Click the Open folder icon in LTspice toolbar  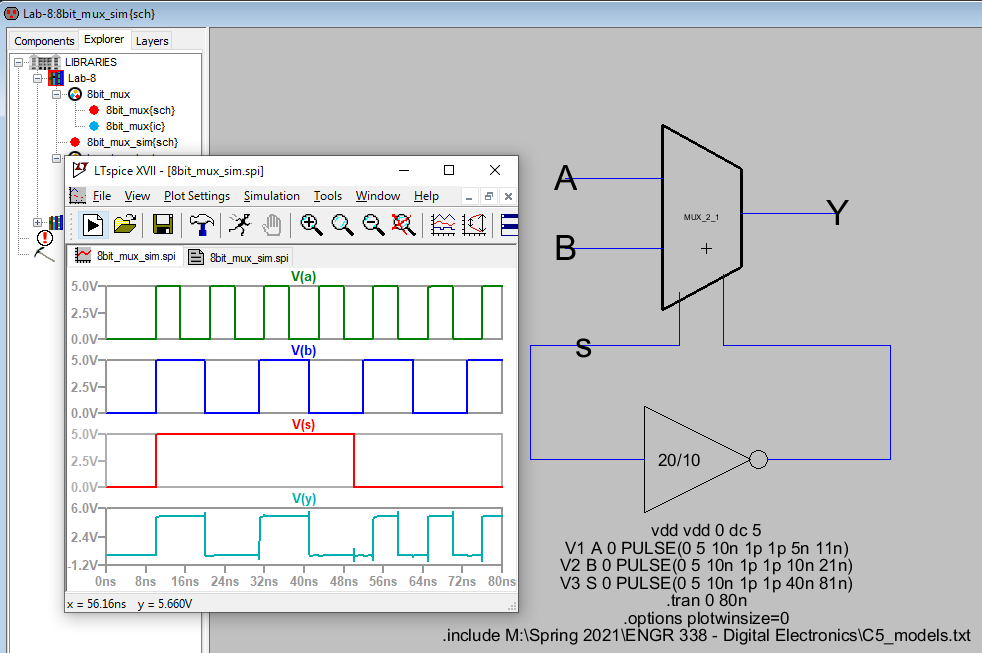pyautogui.click(x=125, y=225)
